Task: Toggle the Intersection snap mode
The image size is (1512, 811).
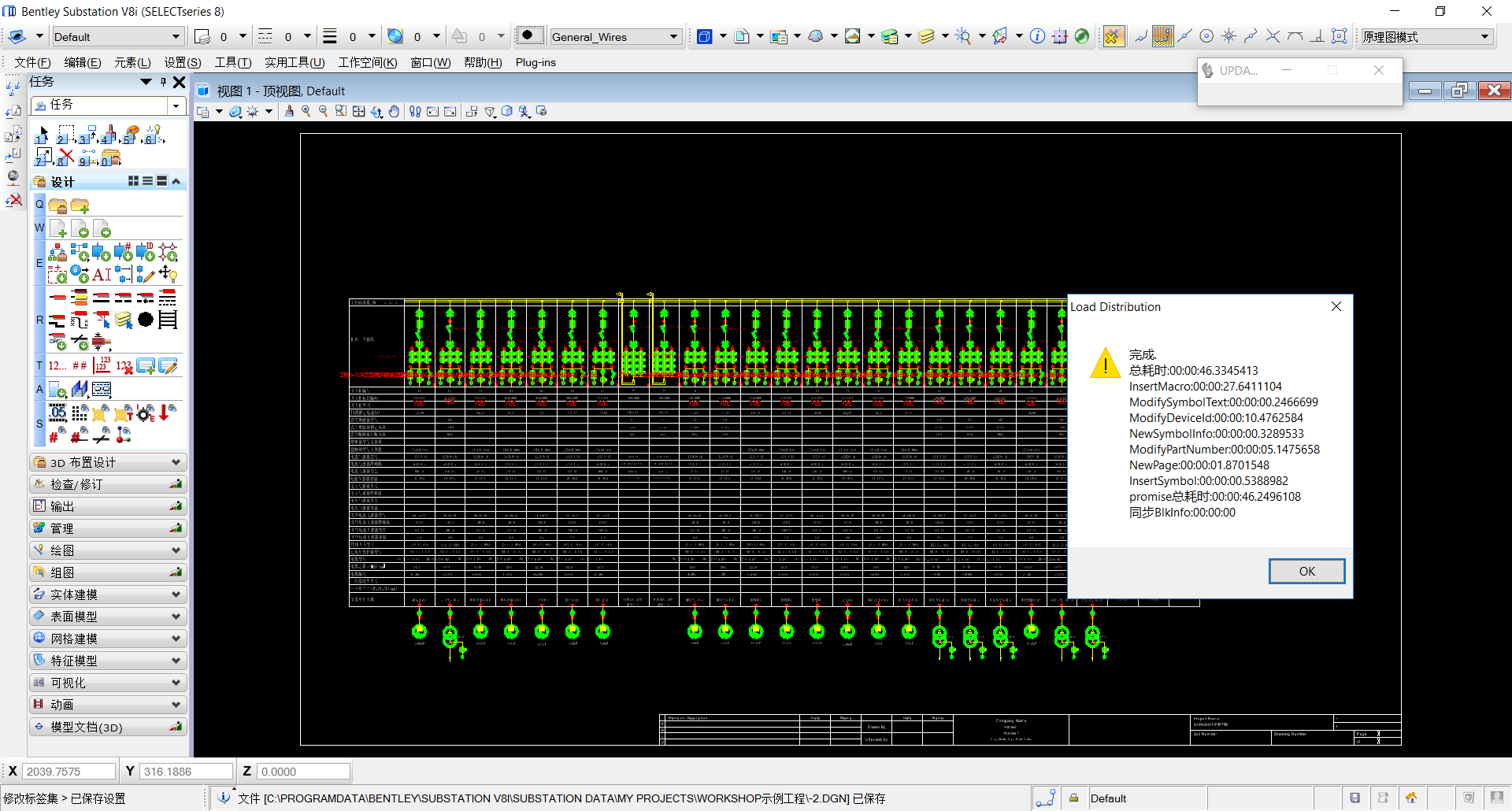Action: (1273, 36)
